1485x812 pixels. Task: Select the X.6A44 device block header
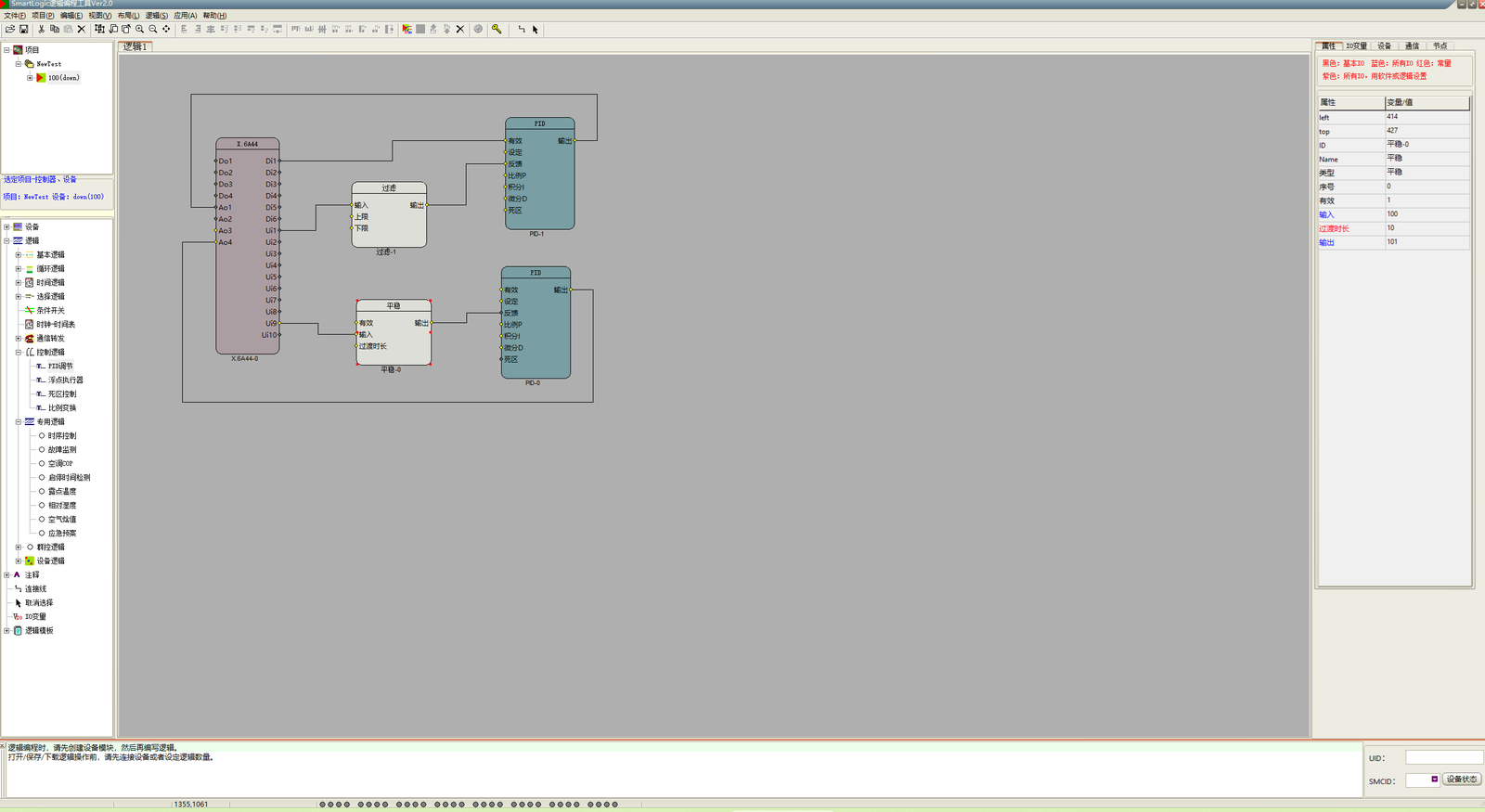coord(248,144)
